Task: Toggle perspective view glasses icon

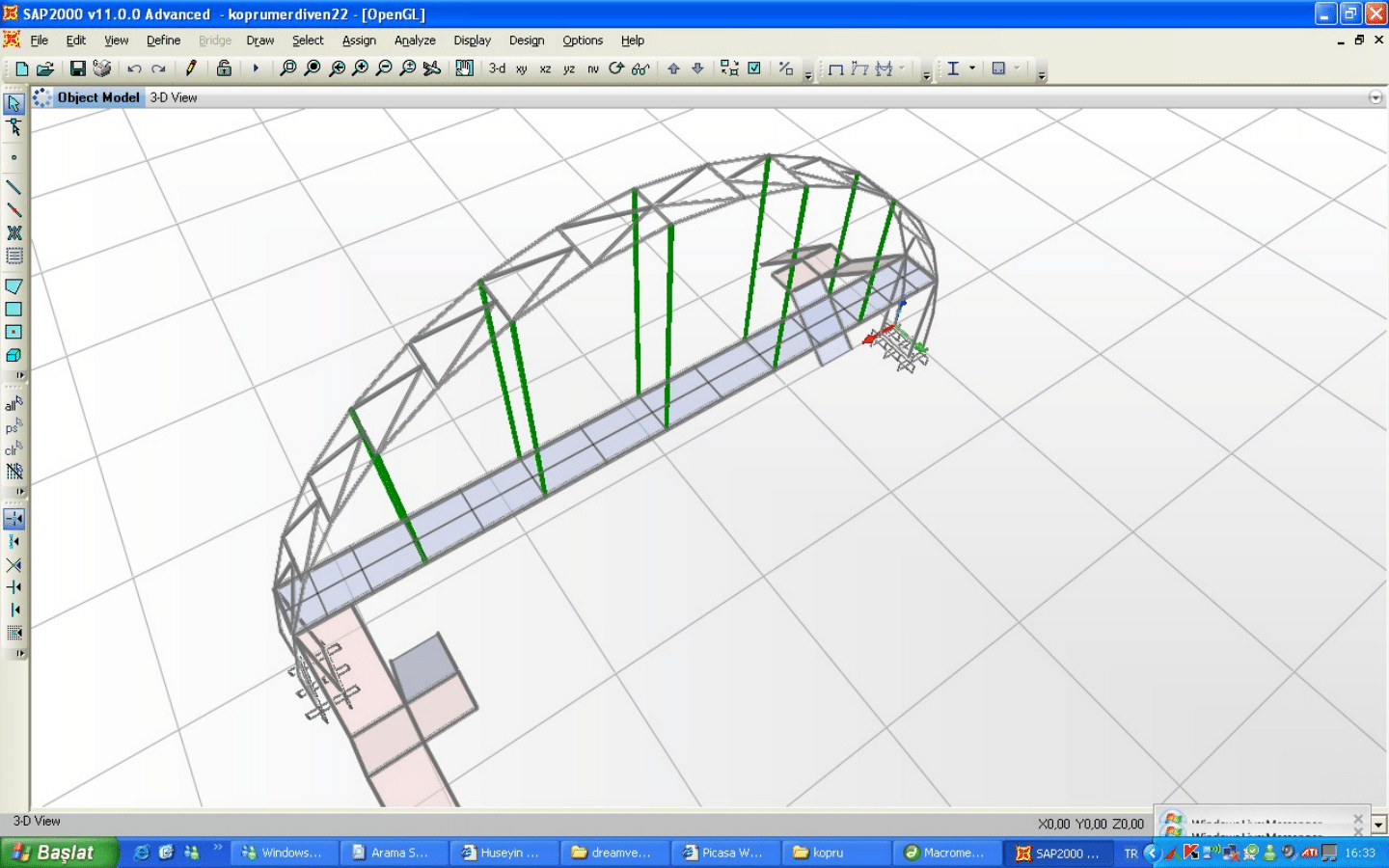Action: (x=640, y=68)
